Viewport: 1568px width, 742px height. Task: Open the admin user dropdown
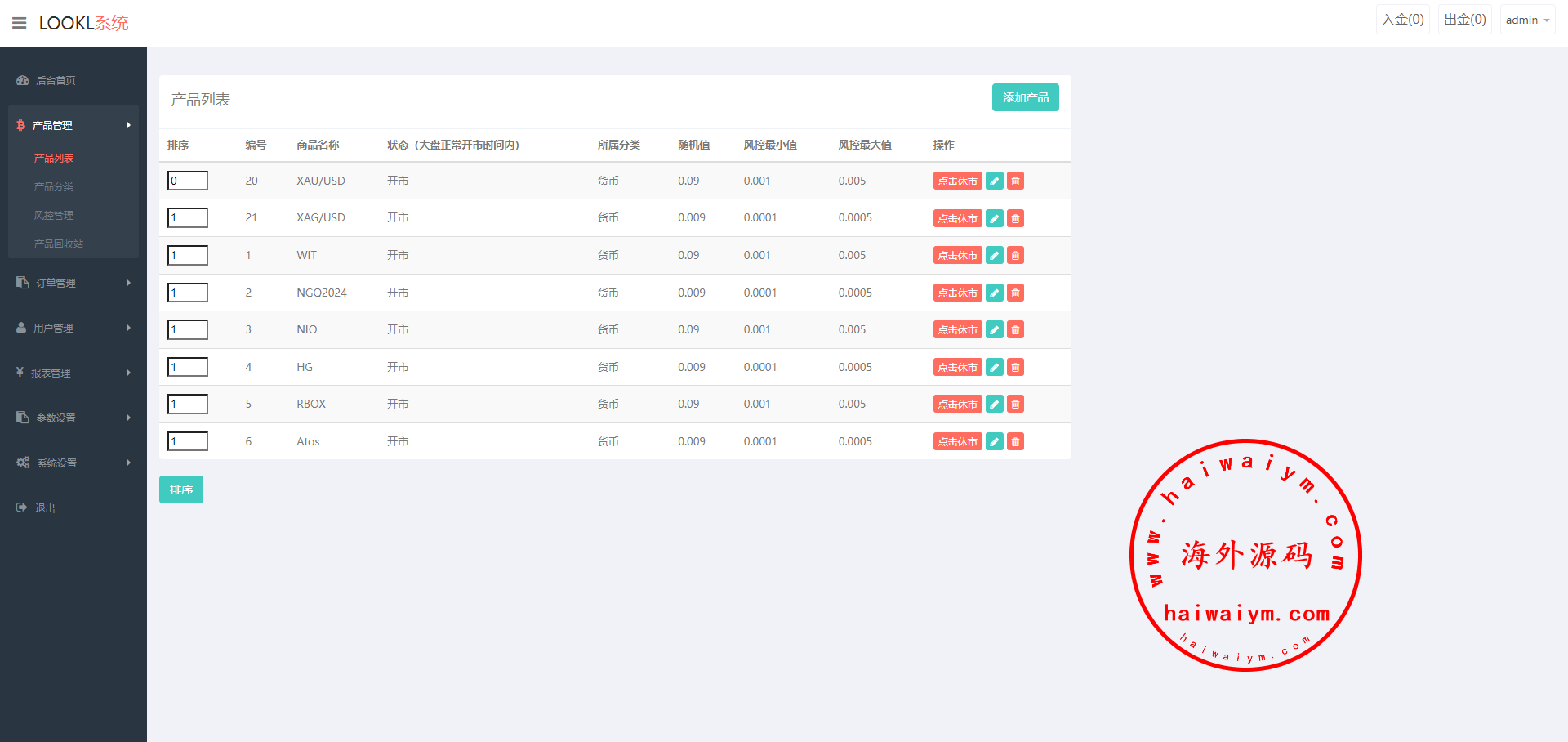1526,20
